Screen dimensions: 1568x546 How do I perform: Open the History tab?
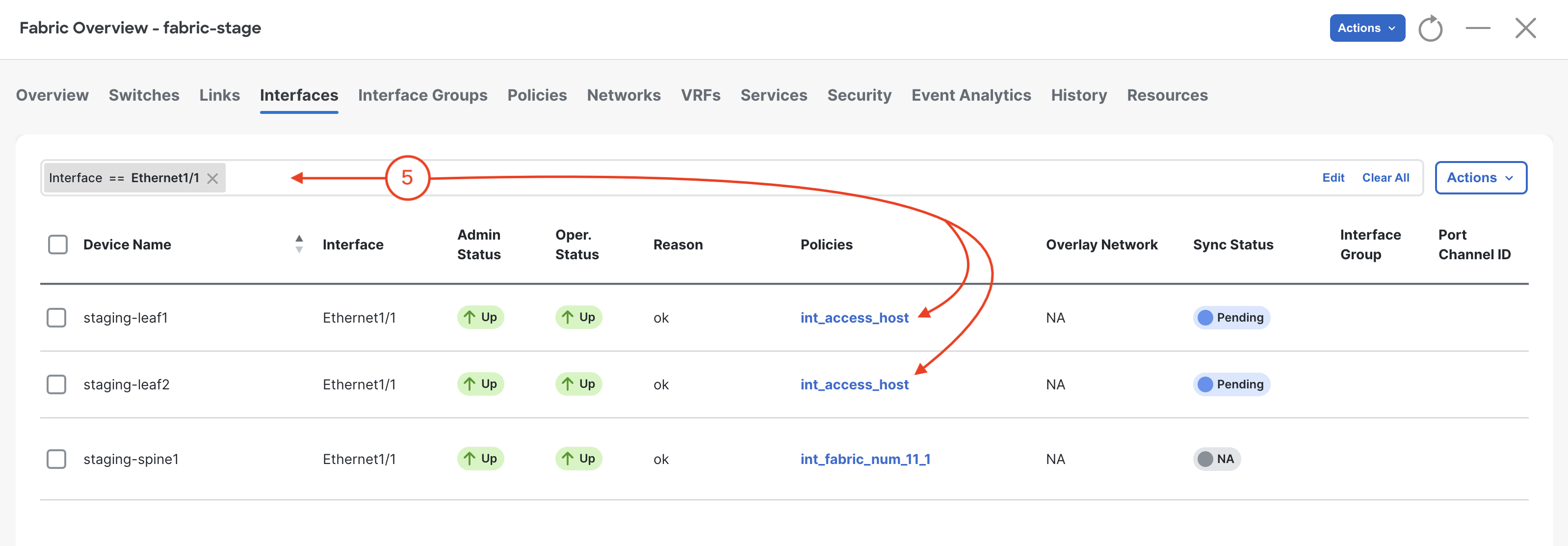[1078, 95]
